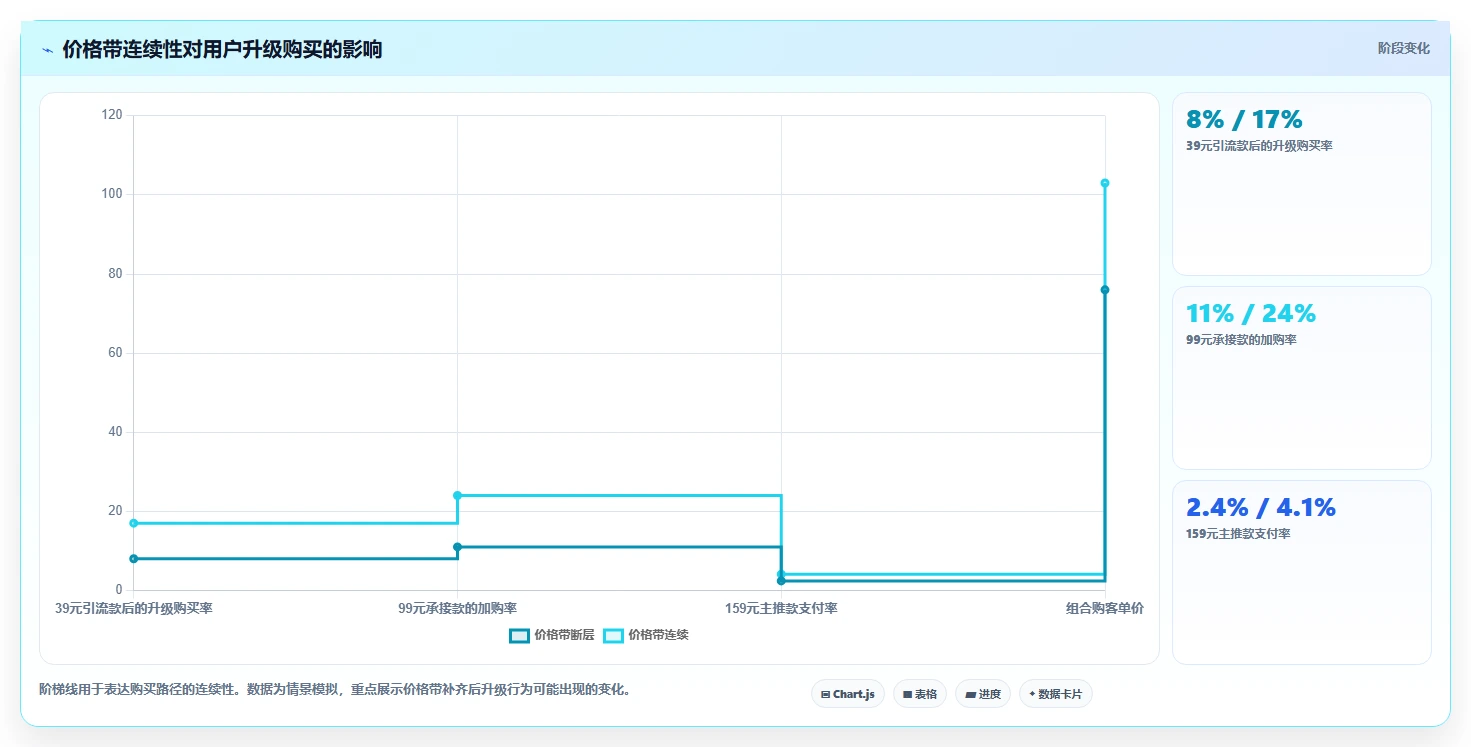Click the 价格带断层 point at 39元引流款

click(133, 558)
